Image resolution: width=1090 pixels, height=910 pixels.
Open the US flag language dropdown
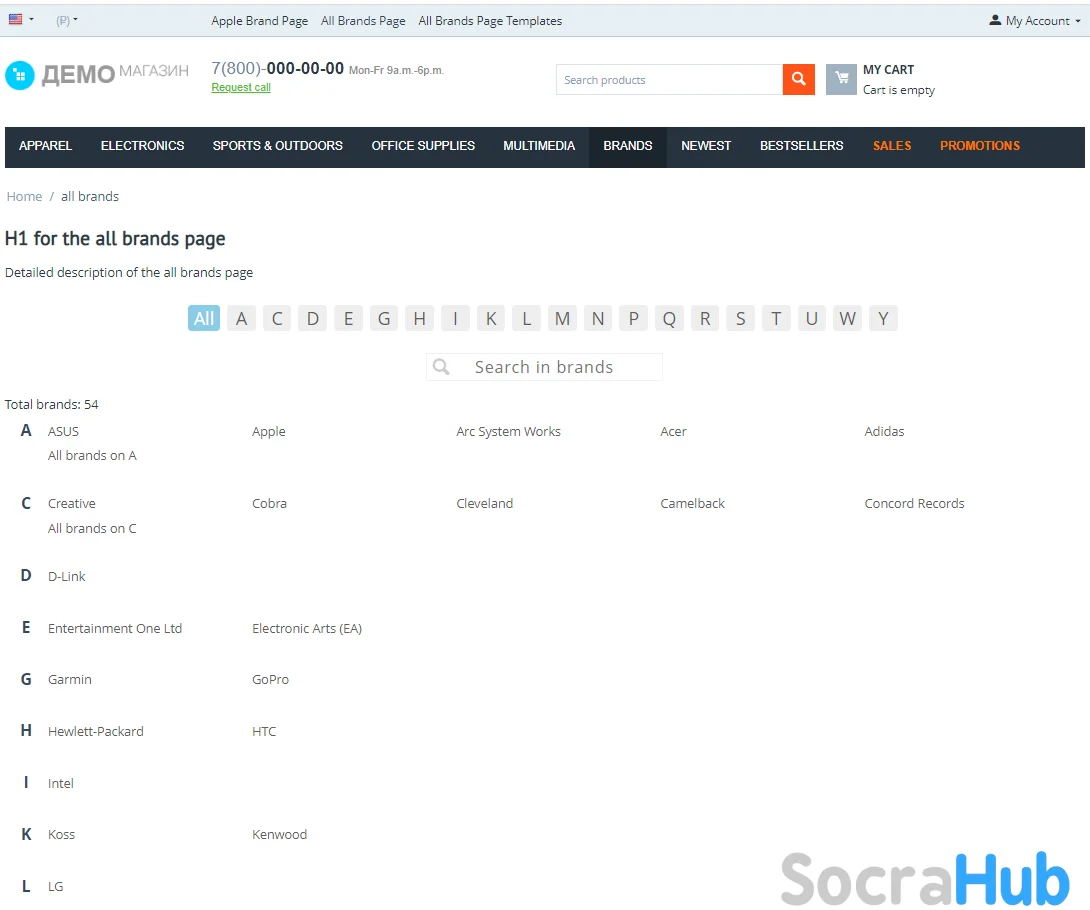coord(21,19)
